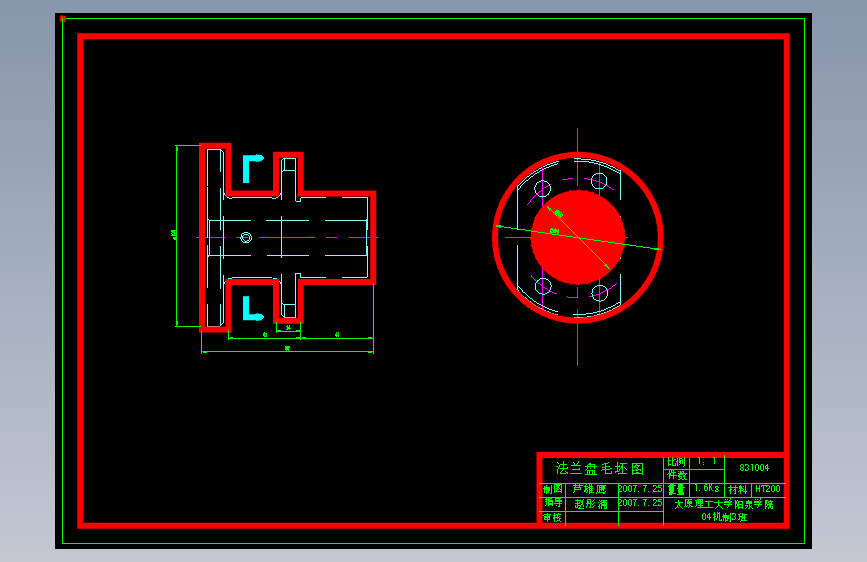Select the upper-right bolt hole on flange
The height and width of the screenshot is (562, 867).
click(599, 181)
